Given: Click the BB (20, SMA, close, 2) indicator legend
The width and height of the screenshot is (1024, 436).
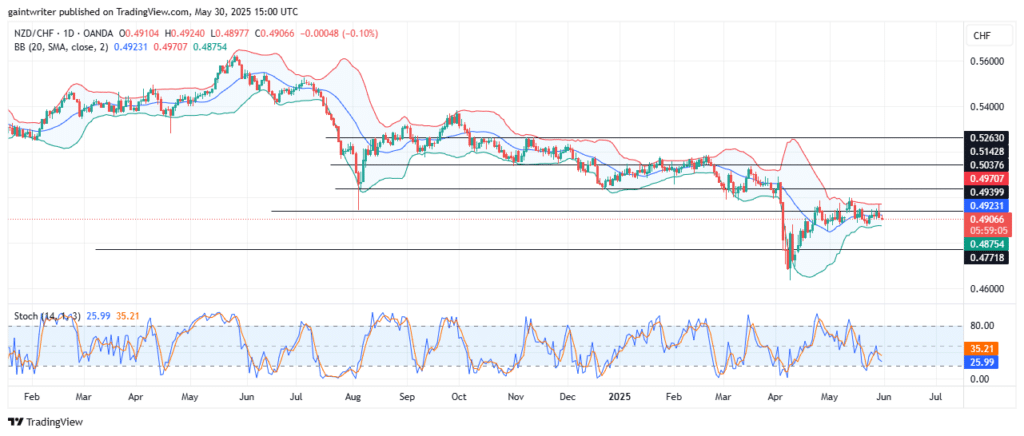Looking at the screenshot, I should pyautogui.click(x=62, y=46).
